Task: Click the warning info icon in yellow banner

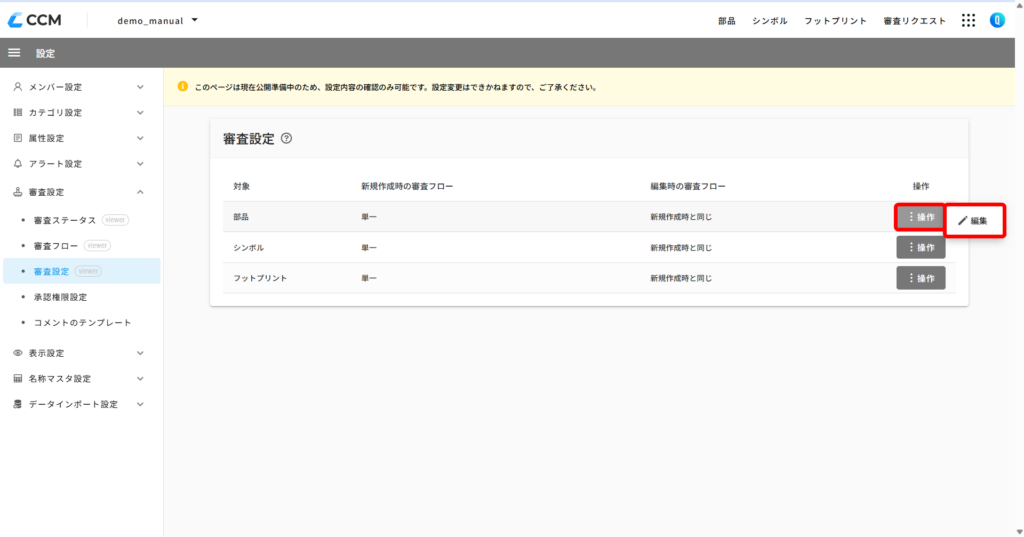Action: coord(183,86)
